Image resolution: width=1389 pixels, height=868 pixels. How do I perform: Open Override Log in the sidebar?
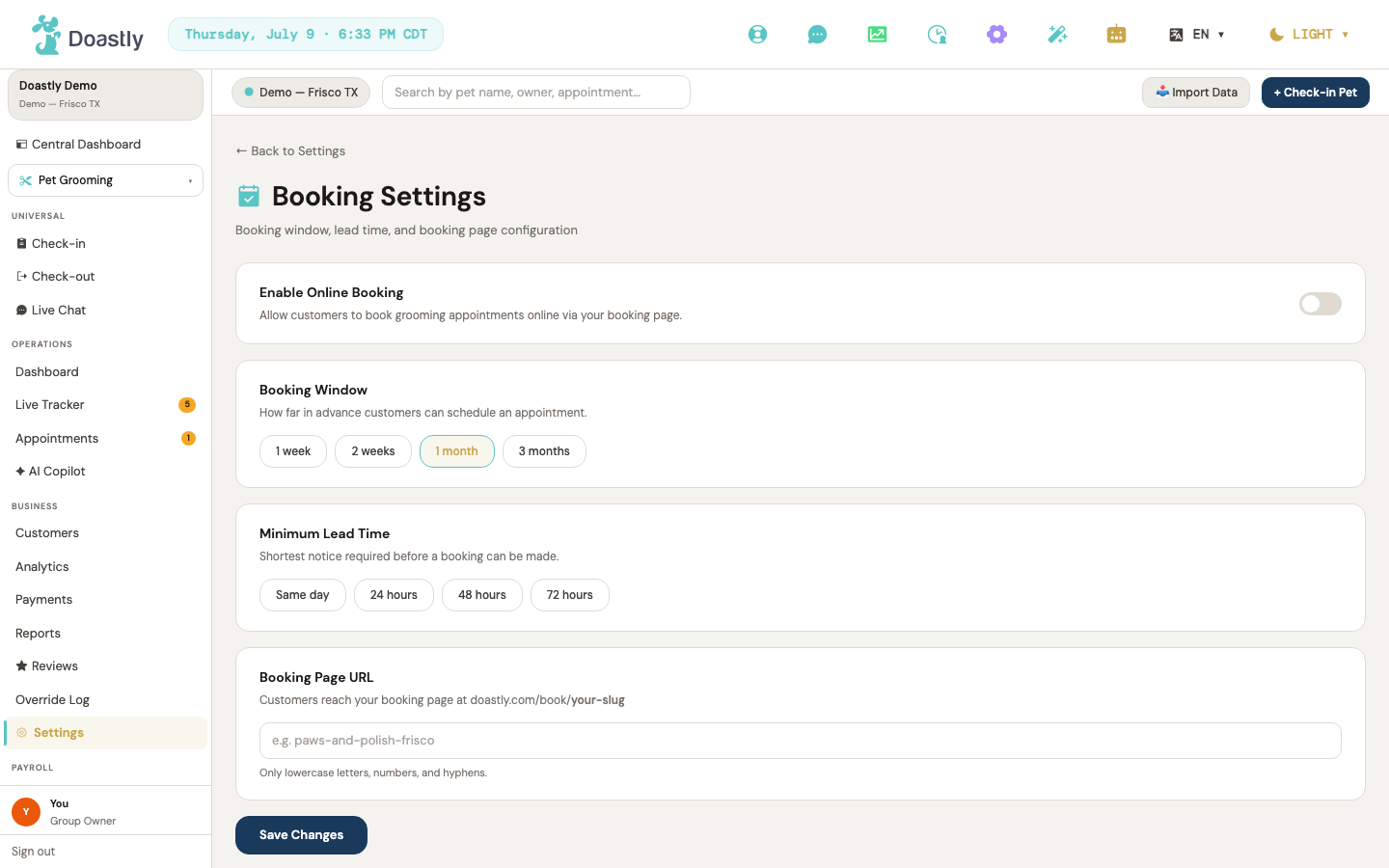point(105,700)
